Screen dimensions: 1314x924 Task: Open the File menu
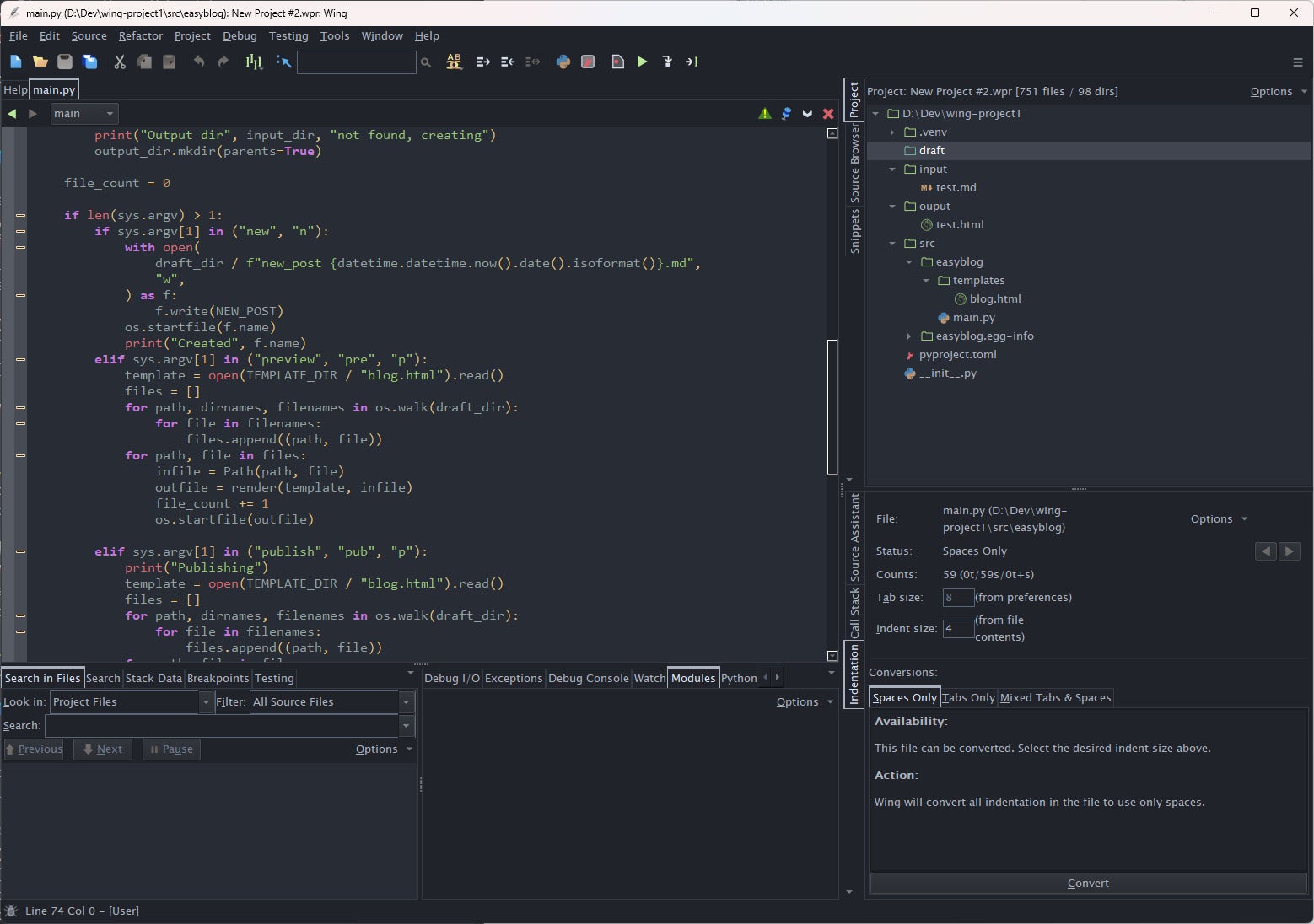tap(19, 36)
